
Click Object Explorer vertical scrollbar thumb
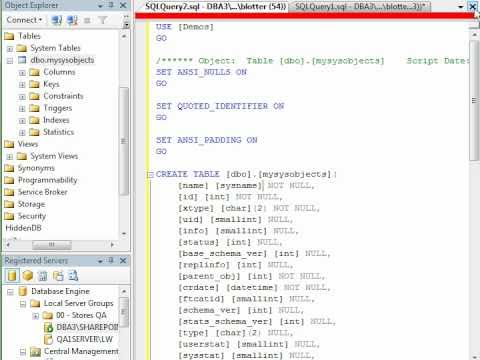(124, 141)
